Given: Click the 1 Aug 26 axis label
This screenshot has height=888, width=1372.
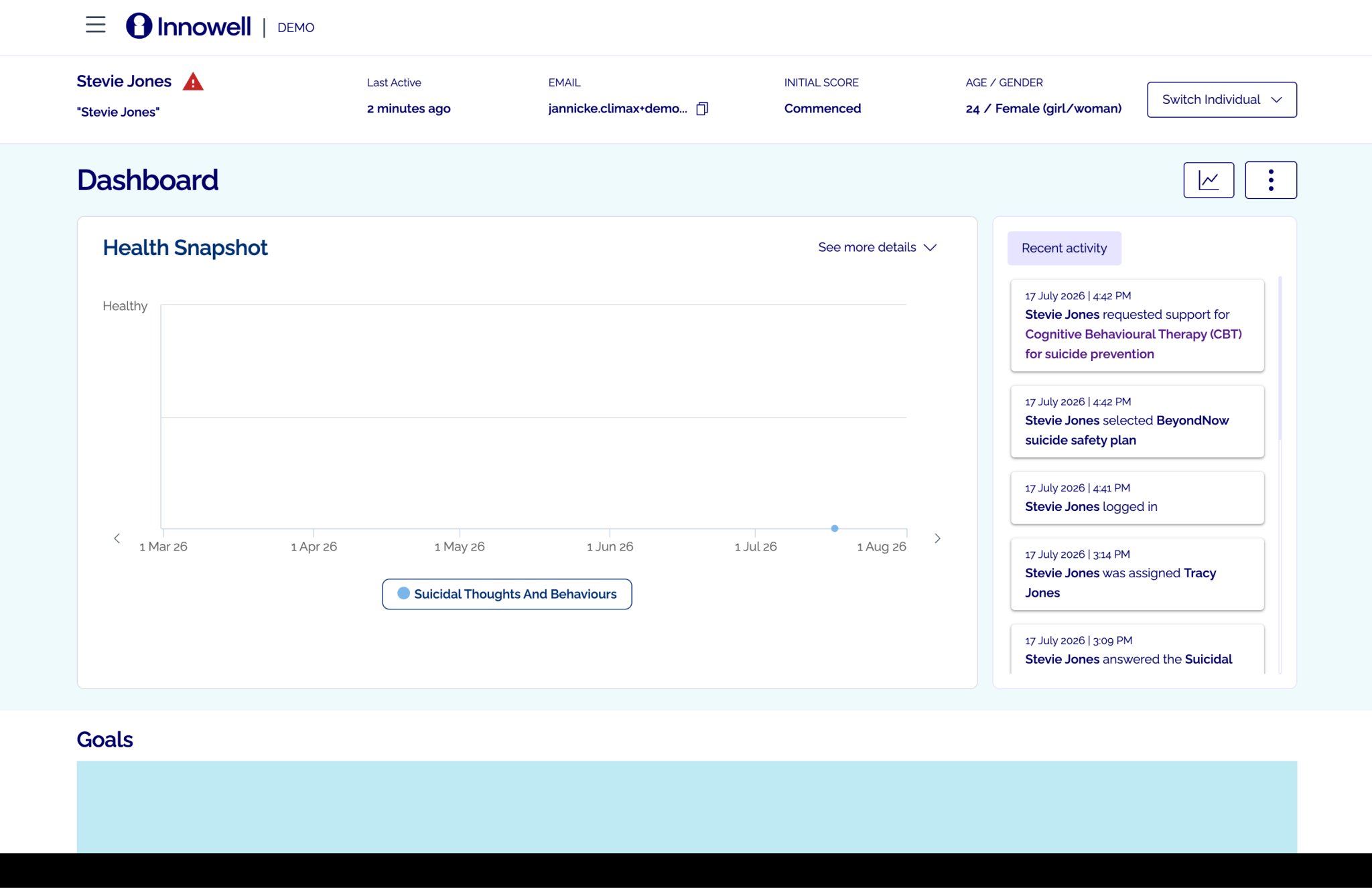Looking at the screenshot, I should pos(882,546).
